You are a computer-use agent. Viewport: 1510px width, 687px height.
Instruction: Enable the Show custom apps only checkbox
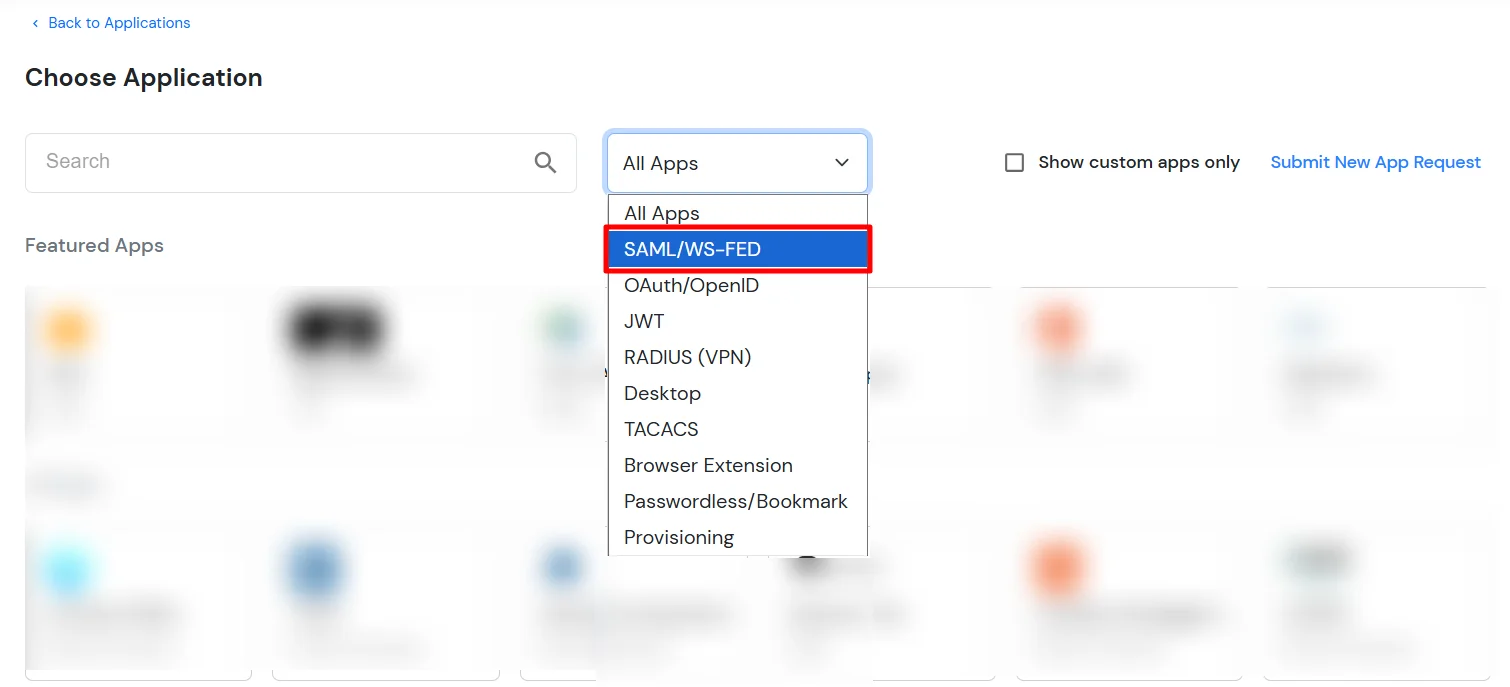coord(1015,161)
